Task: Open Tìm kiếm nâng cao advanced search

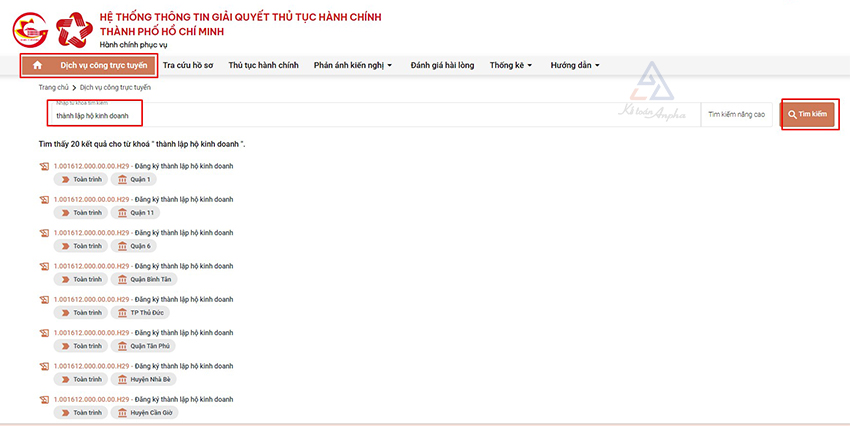Action: (x=736, y=115)
